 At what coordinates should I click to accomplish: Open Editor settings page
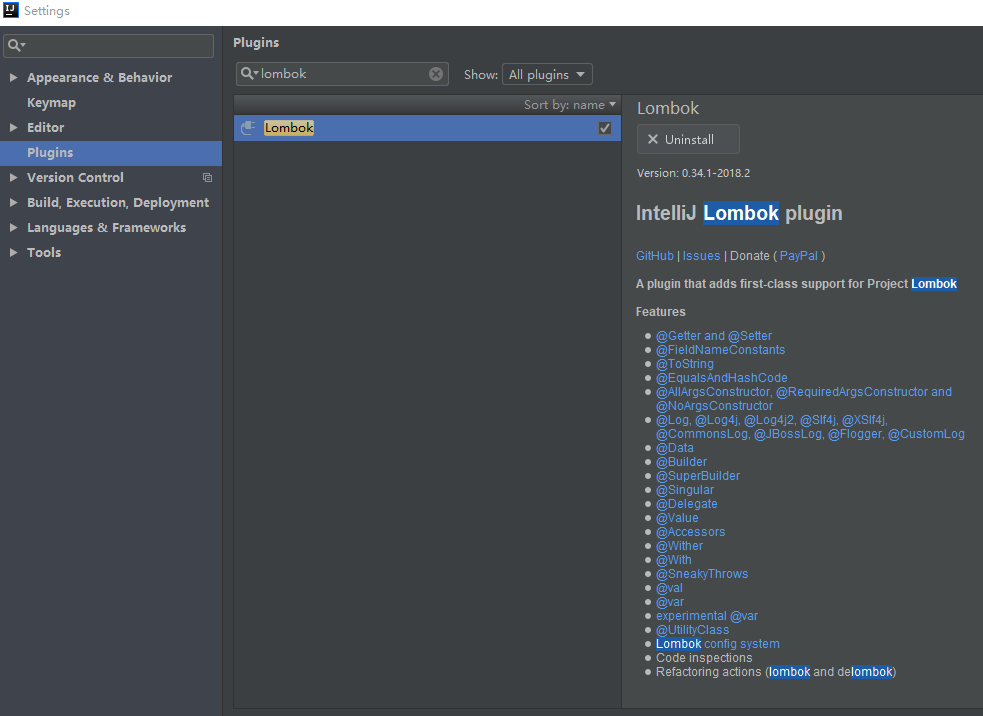click(46, 127)
